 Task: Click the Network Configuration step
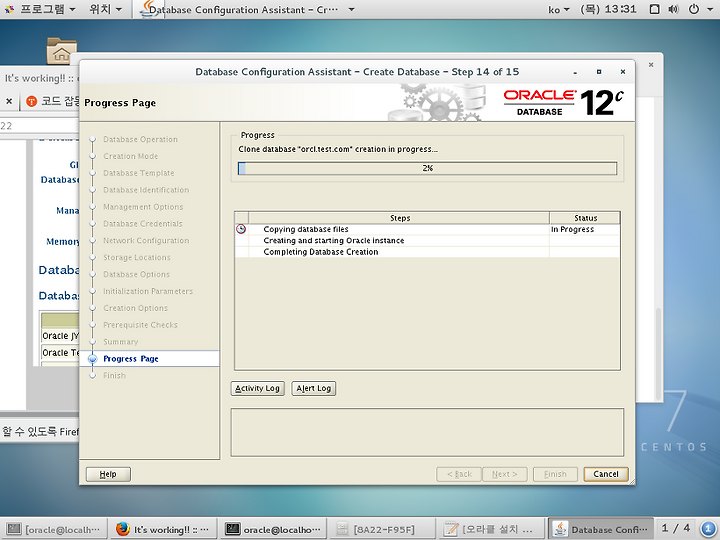(146, 240)
